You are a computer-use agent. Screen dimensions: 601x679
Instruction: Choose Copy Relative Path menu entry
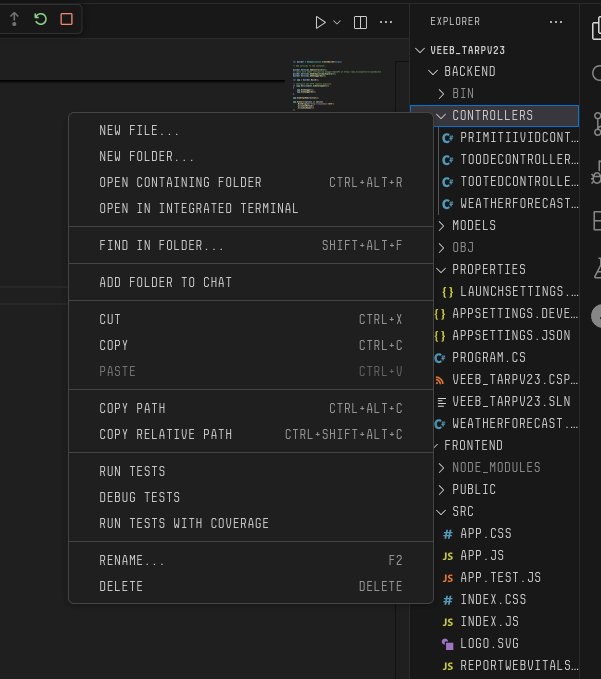[x=165, y=434]
